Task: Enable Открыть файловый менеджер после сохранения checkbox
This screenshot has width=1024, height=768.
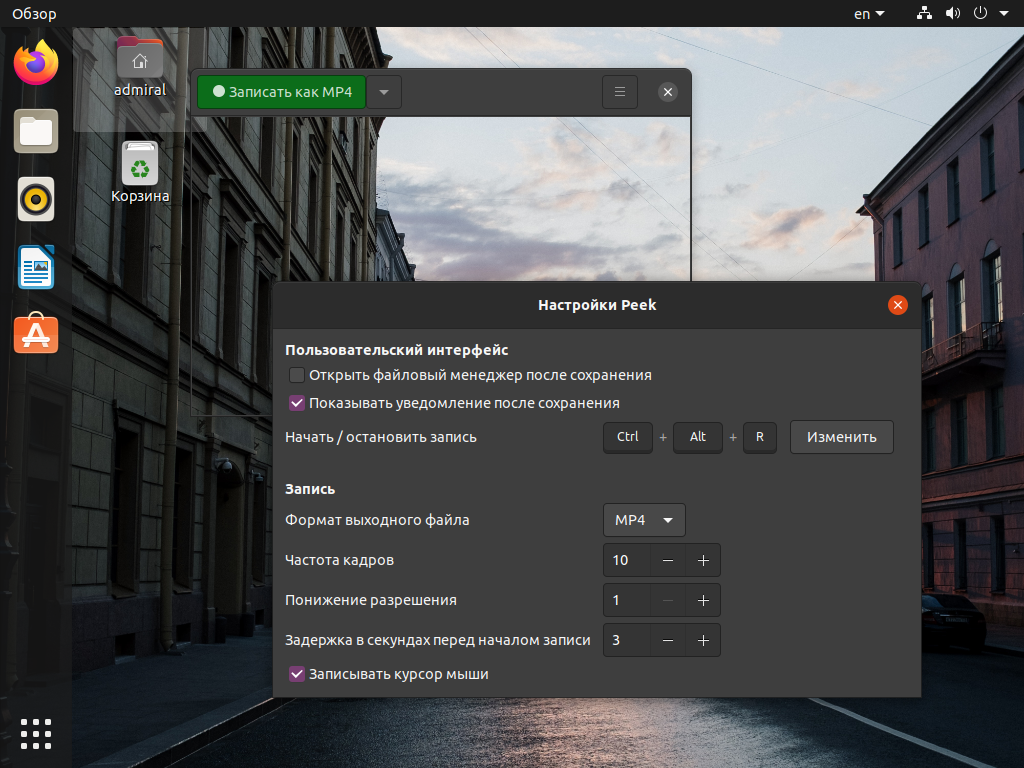Action: [x=296, y=375]
